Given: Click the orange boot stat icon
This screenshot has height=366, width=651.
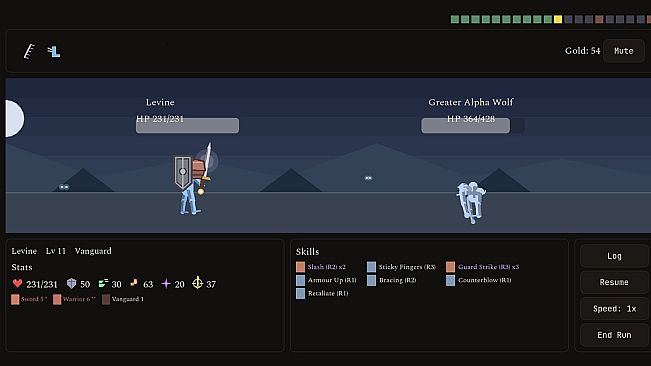Looking at the screenshot, I should point(134,283).
